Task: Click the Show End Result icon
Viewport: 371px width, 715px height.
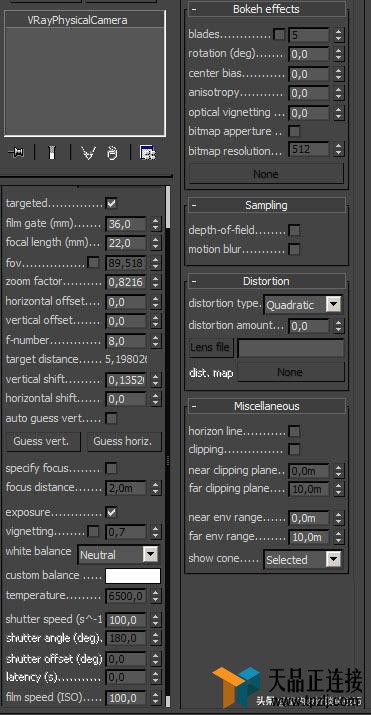Action: tap(52, 153)
